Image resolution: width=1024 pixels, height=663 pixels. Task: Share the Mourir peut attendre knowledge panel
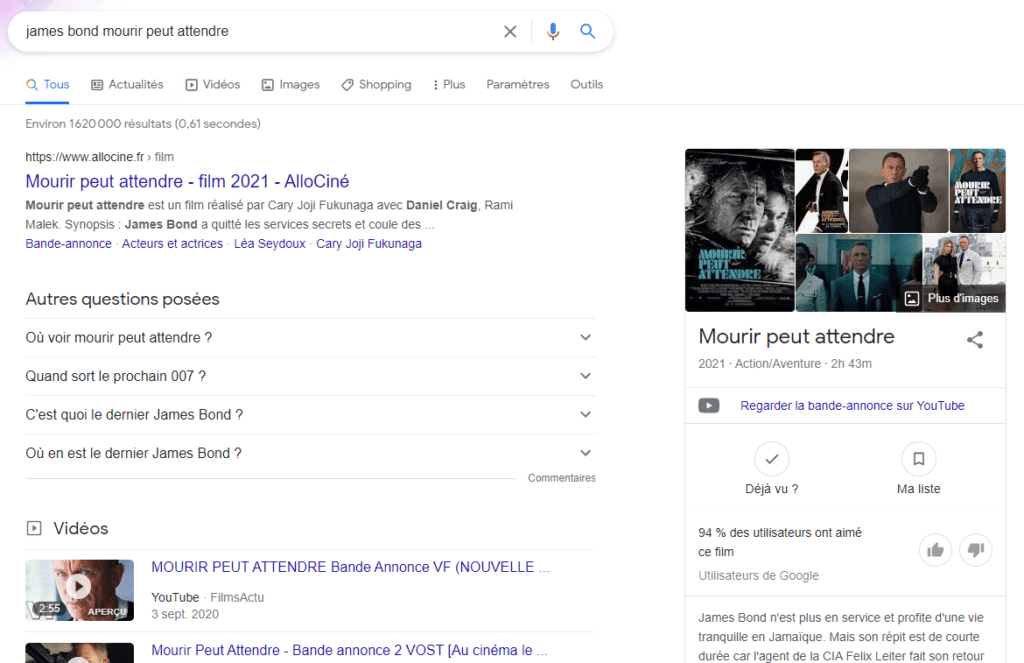(974, 340)
